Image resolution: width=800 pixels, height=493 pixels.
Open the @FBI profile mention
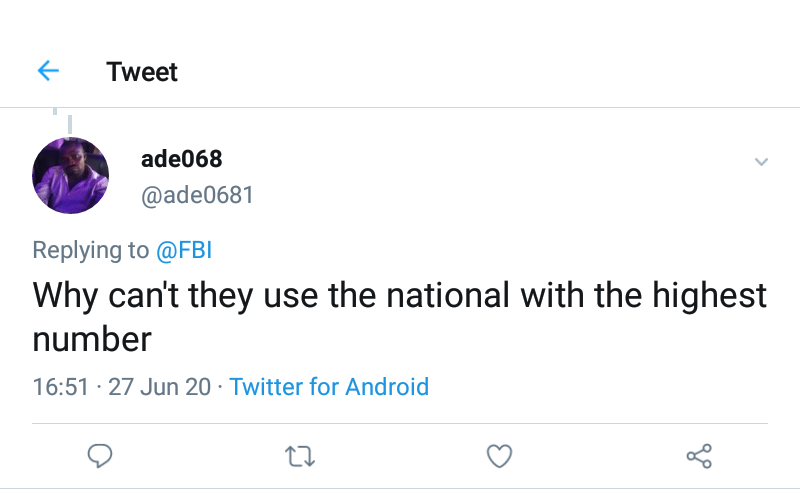coord(184,250)
